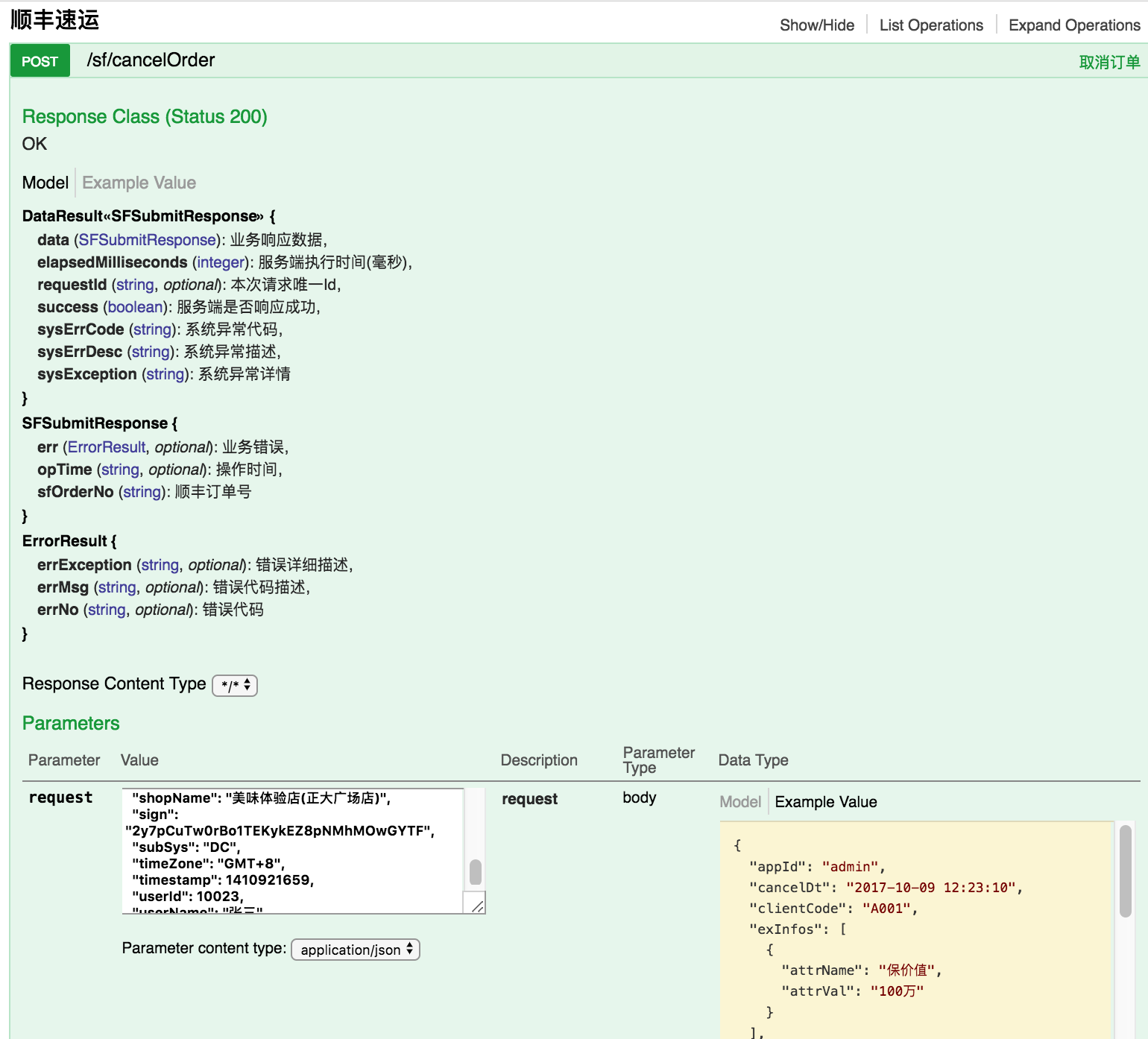
Task: Click "attrName" line in example JSON
Action: click(x=861, y=970)
